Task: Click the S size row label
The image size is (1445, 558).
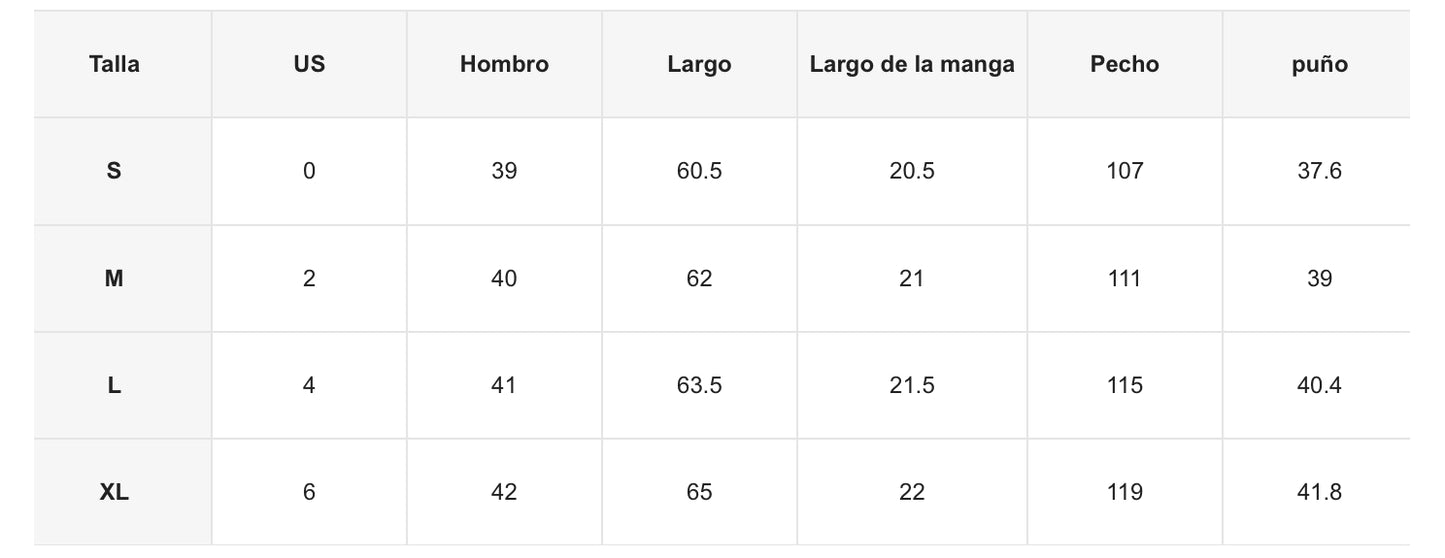Action: click(114, 171)
